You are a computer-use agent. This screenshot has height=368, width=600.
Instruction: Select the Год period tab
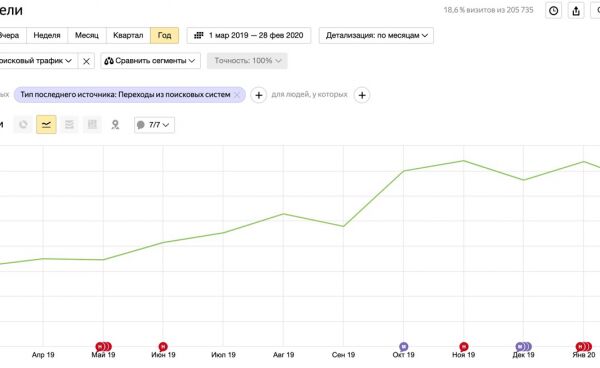(x=165, y=35)
